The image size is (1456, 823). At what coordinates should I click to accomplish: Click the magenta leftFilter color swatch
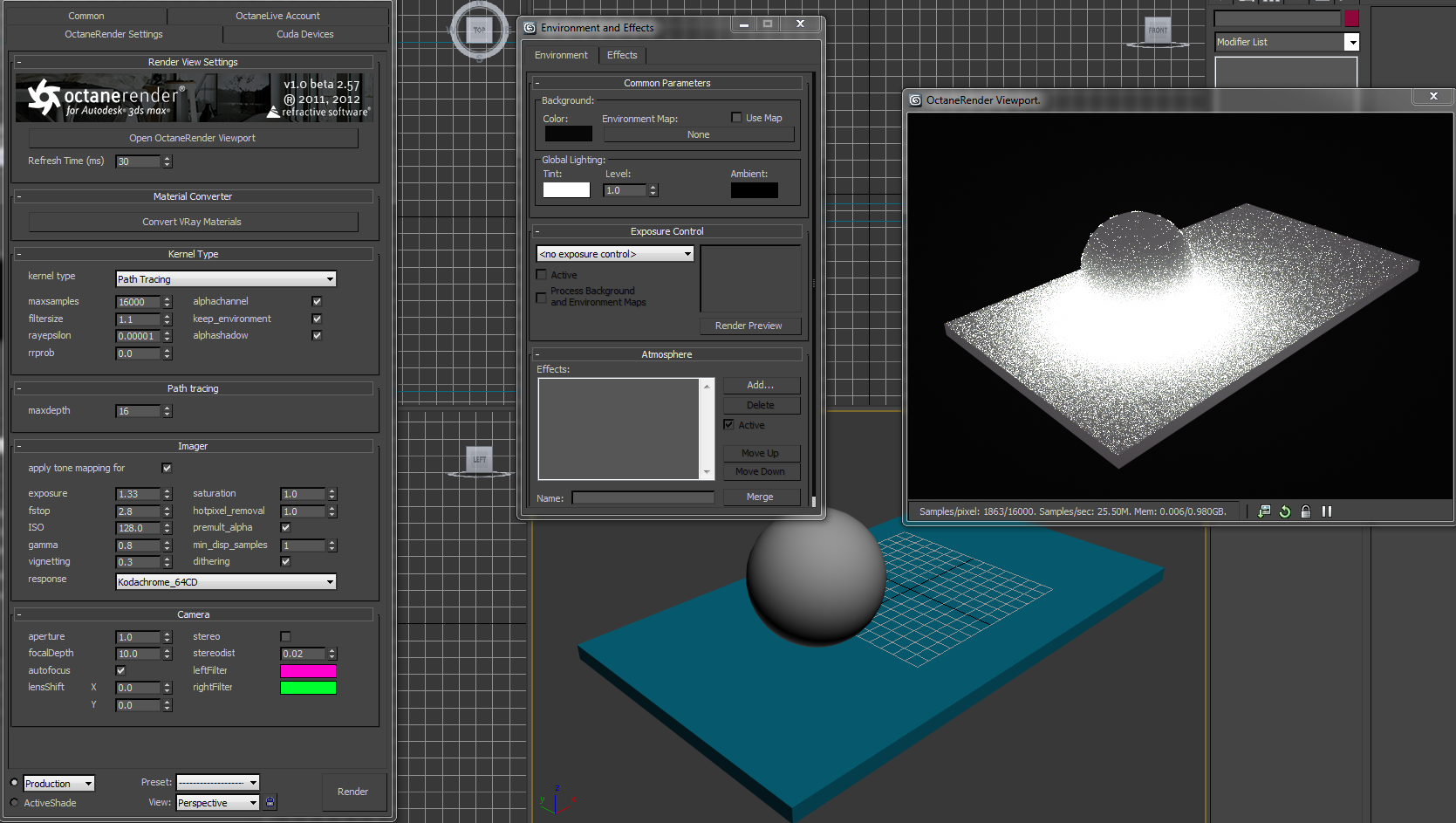pyautogui.click(x=308, y=670)
